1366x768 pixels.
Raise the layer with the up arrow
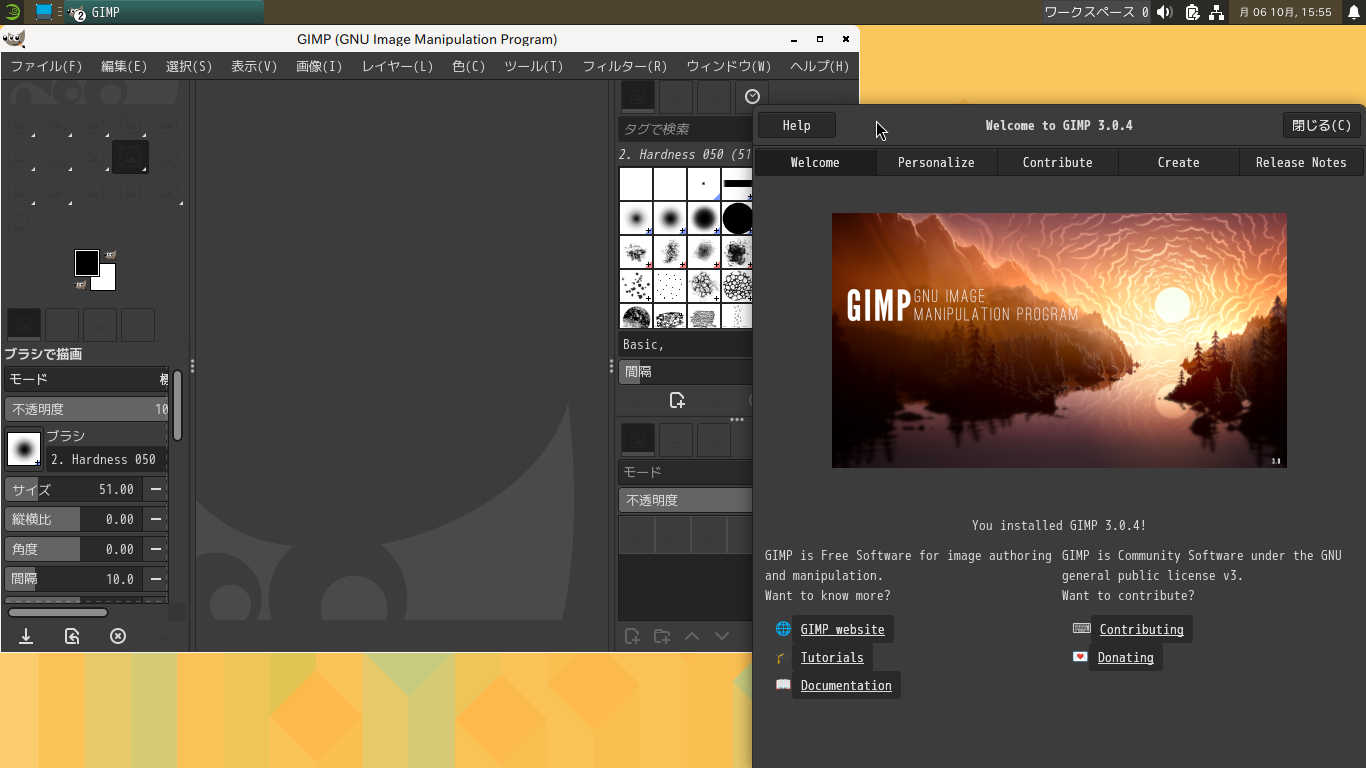click(x=692, y=636)
